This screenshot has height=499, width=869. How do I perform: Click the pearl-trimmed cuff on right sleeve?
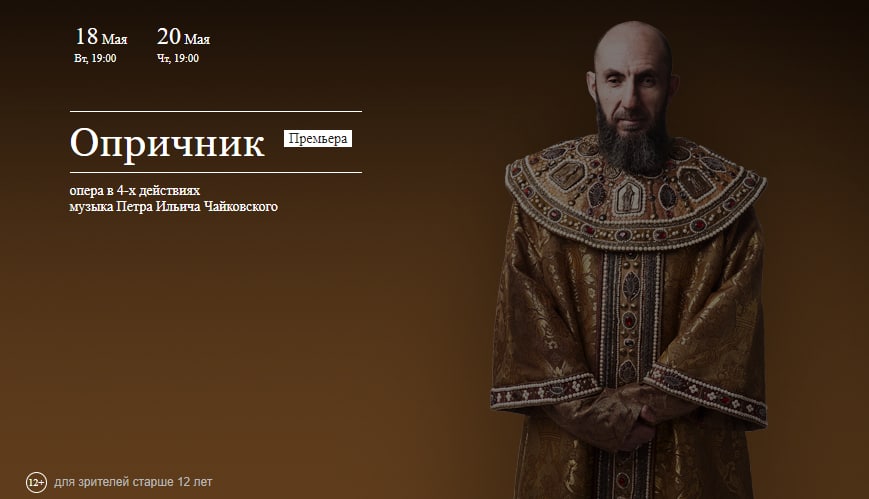click(708, 392)
